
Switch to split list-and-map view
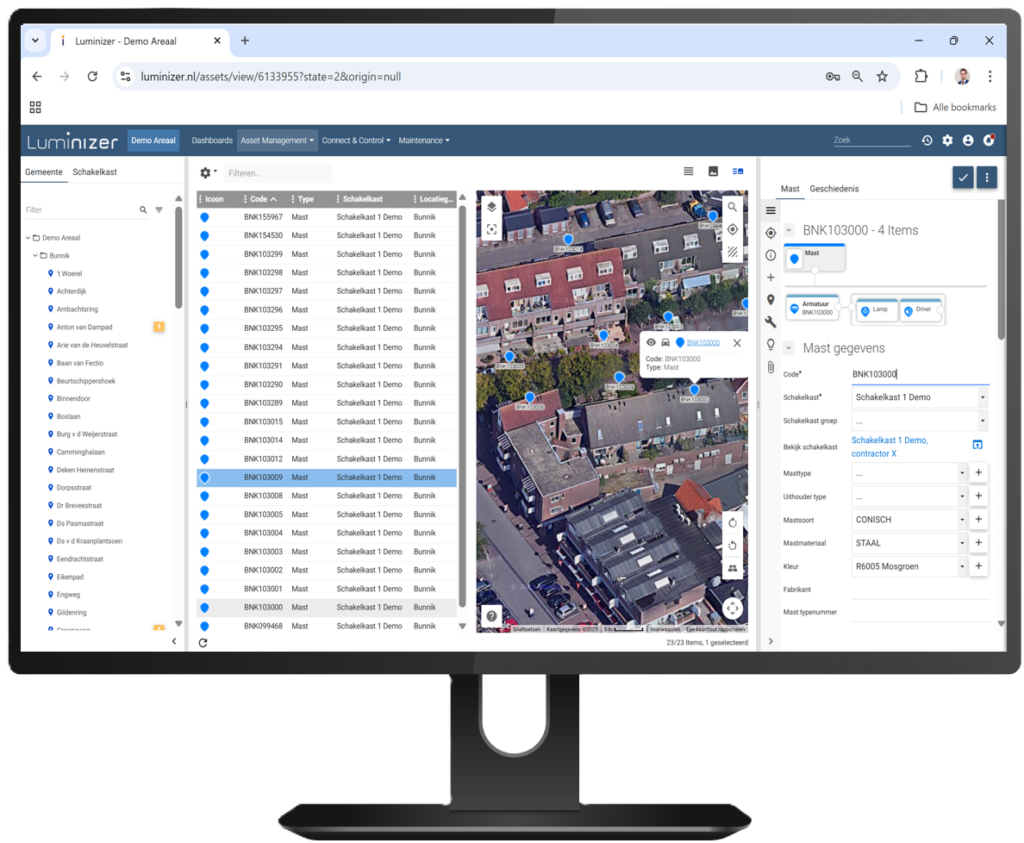coord(738,171)
